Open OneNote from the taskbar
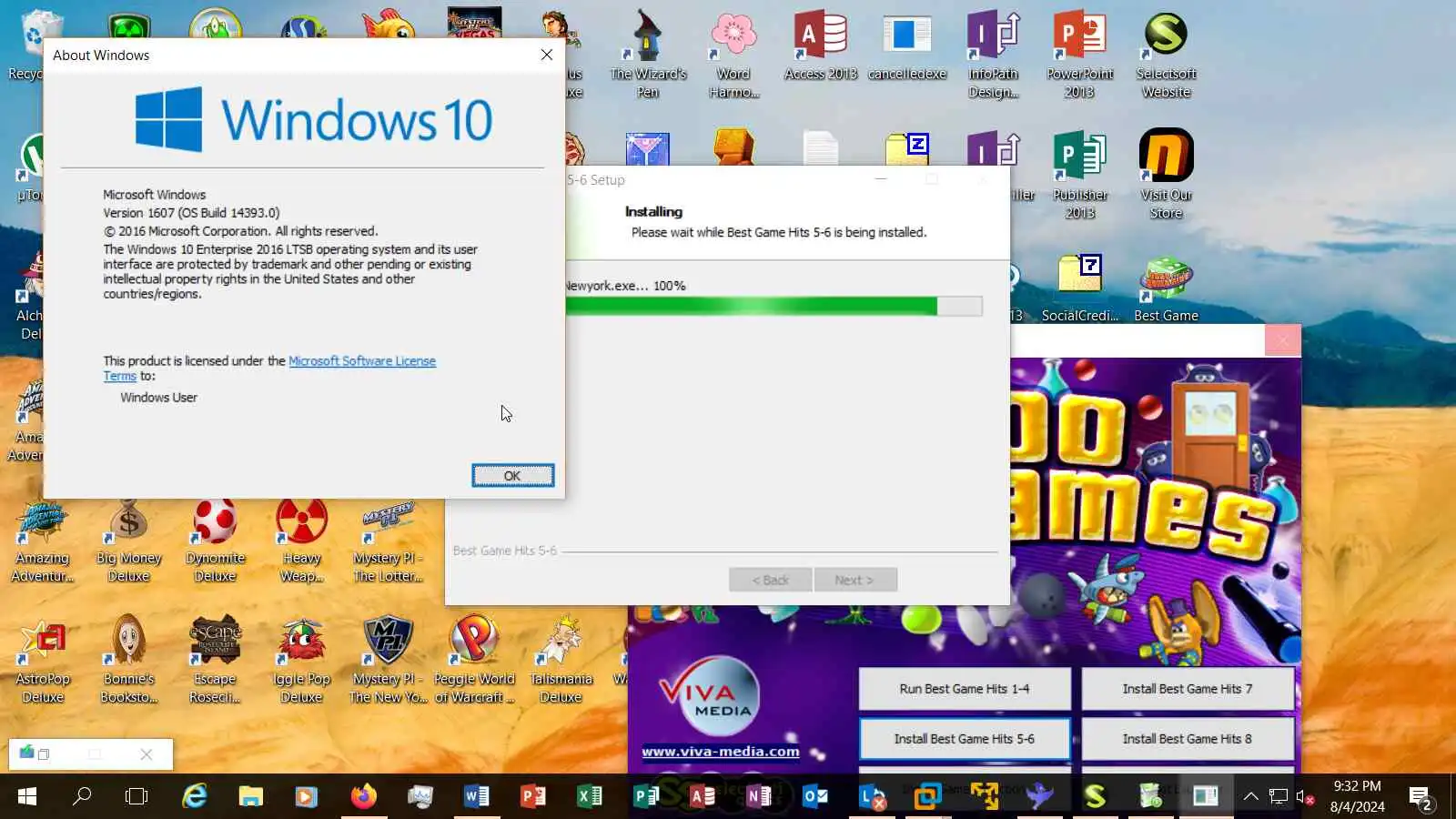The height and width of the screenshot is (819, 1456). (758, 797)
